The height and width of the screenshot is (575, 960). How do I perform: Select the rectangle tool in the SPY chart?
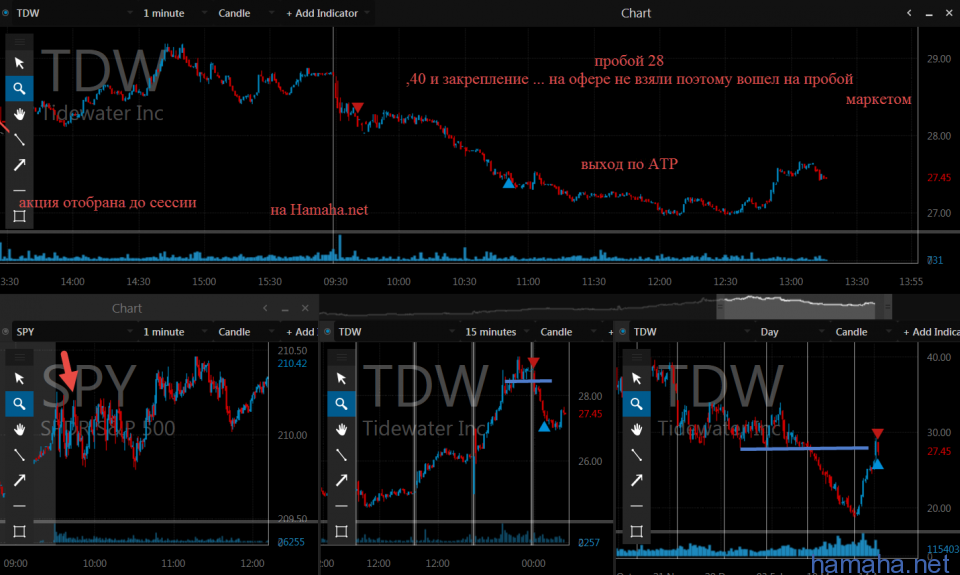[x=19, y=532]
